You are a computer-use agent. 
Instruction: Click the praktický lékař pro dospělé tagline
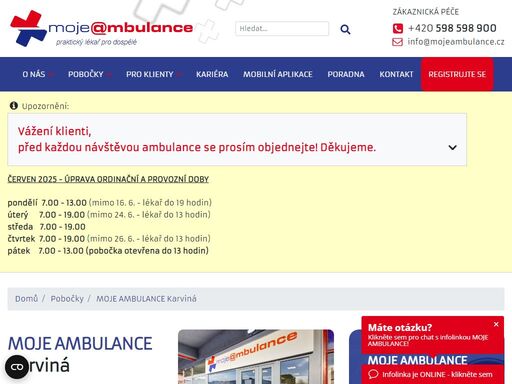96,42
